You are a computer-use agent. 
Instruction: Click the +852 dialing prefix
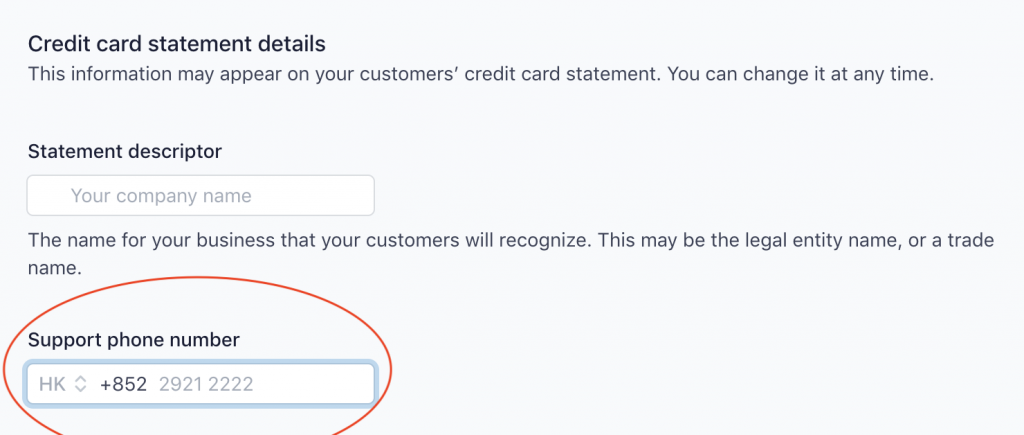pos(123,384)
